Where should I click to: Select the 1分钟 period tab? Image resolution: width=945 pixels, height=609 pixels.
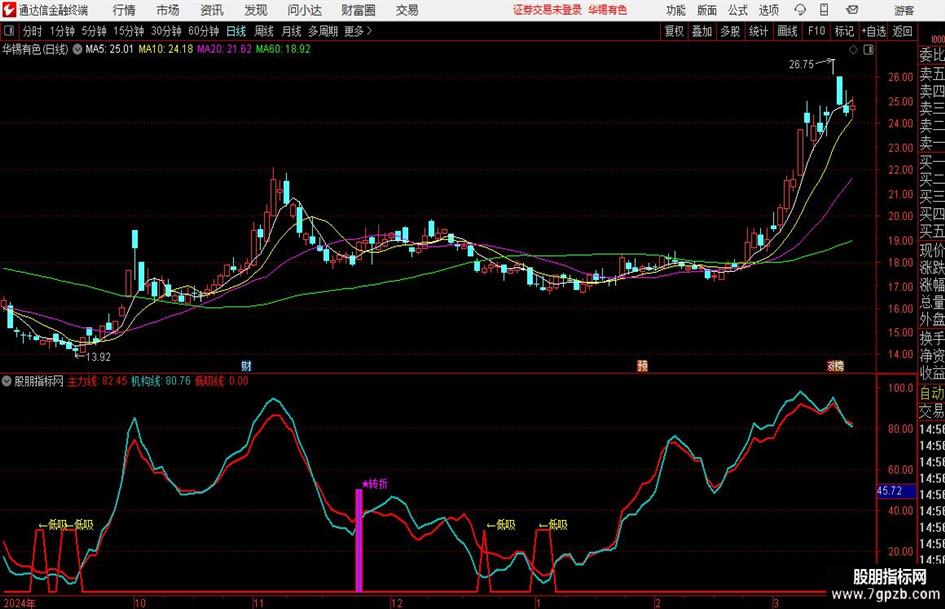[x=62, y=31]
